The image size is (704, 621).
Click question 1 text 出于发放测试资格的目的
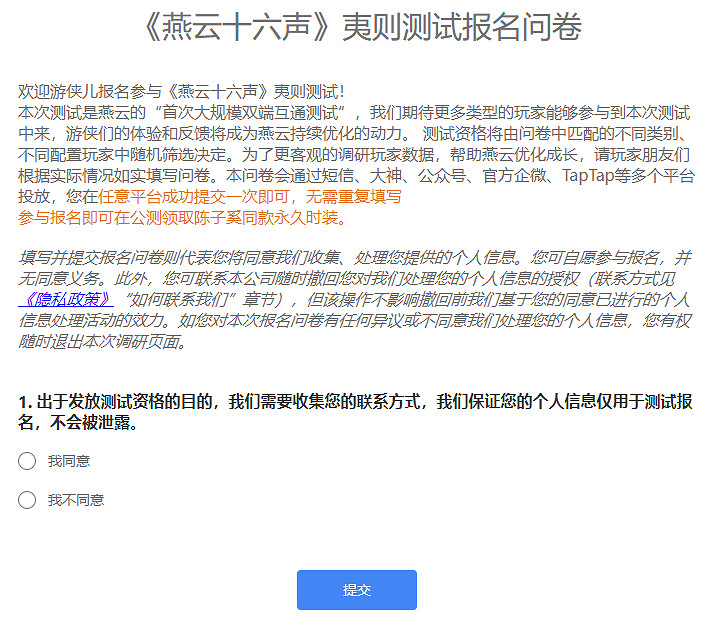coord(124,401)
